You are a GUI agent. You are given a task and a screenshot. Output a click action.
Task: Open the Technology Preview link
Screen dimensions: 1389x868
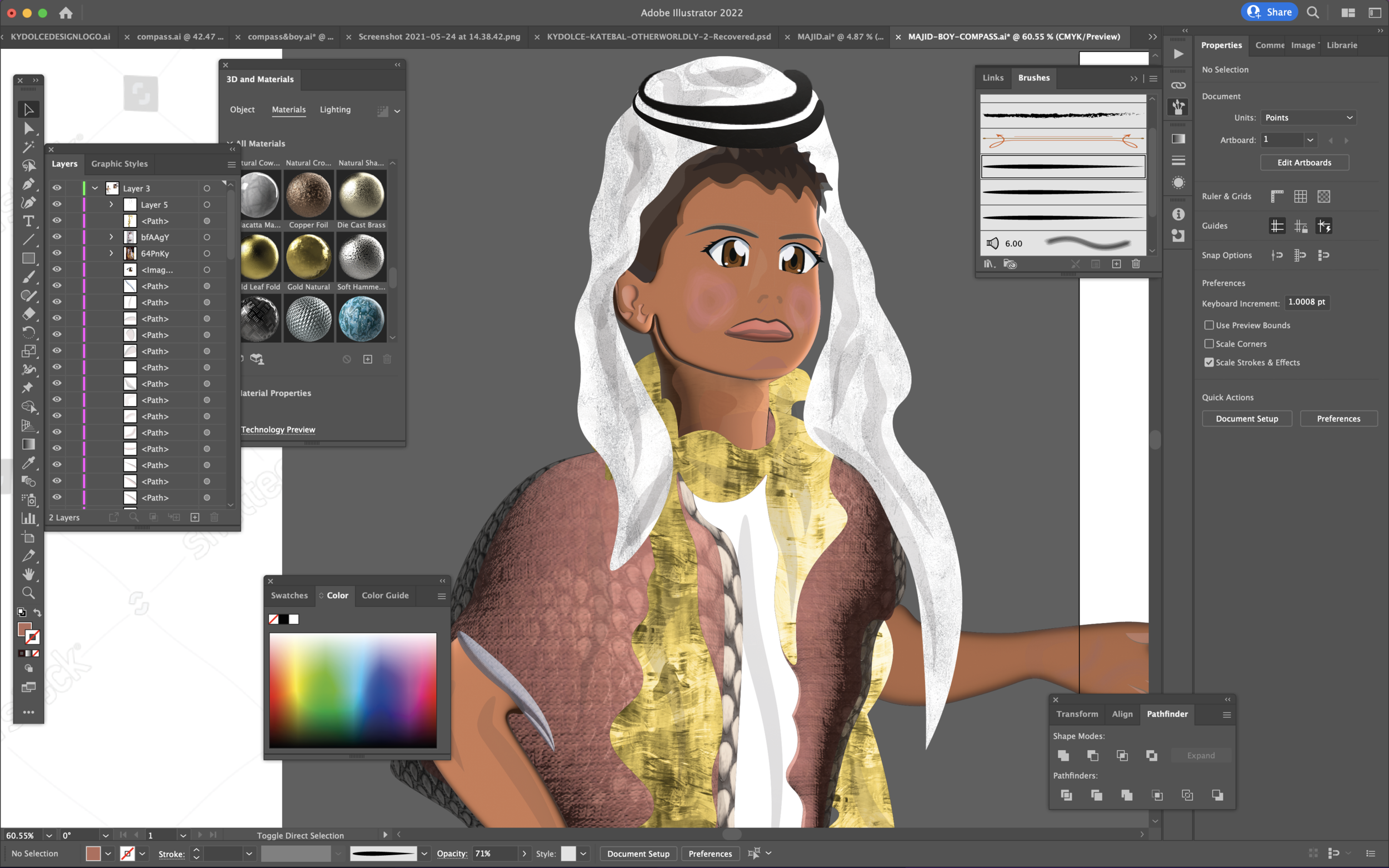278,429
